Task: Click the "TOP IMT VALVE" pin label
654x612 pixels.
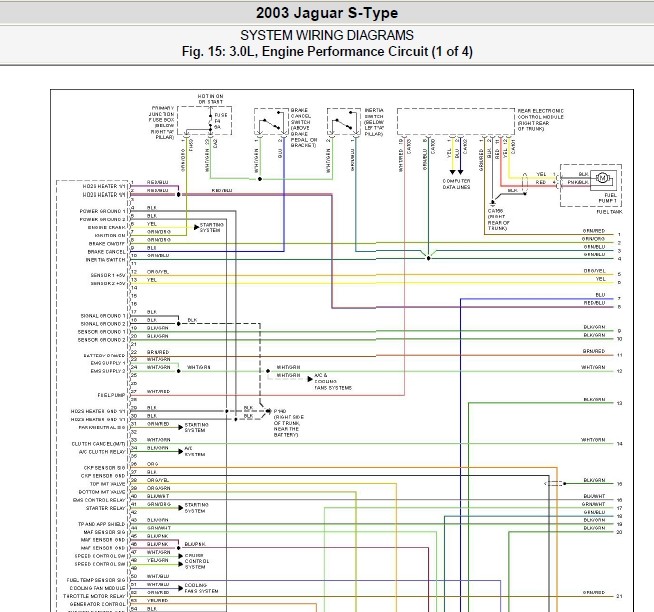Action: point(107,484)
